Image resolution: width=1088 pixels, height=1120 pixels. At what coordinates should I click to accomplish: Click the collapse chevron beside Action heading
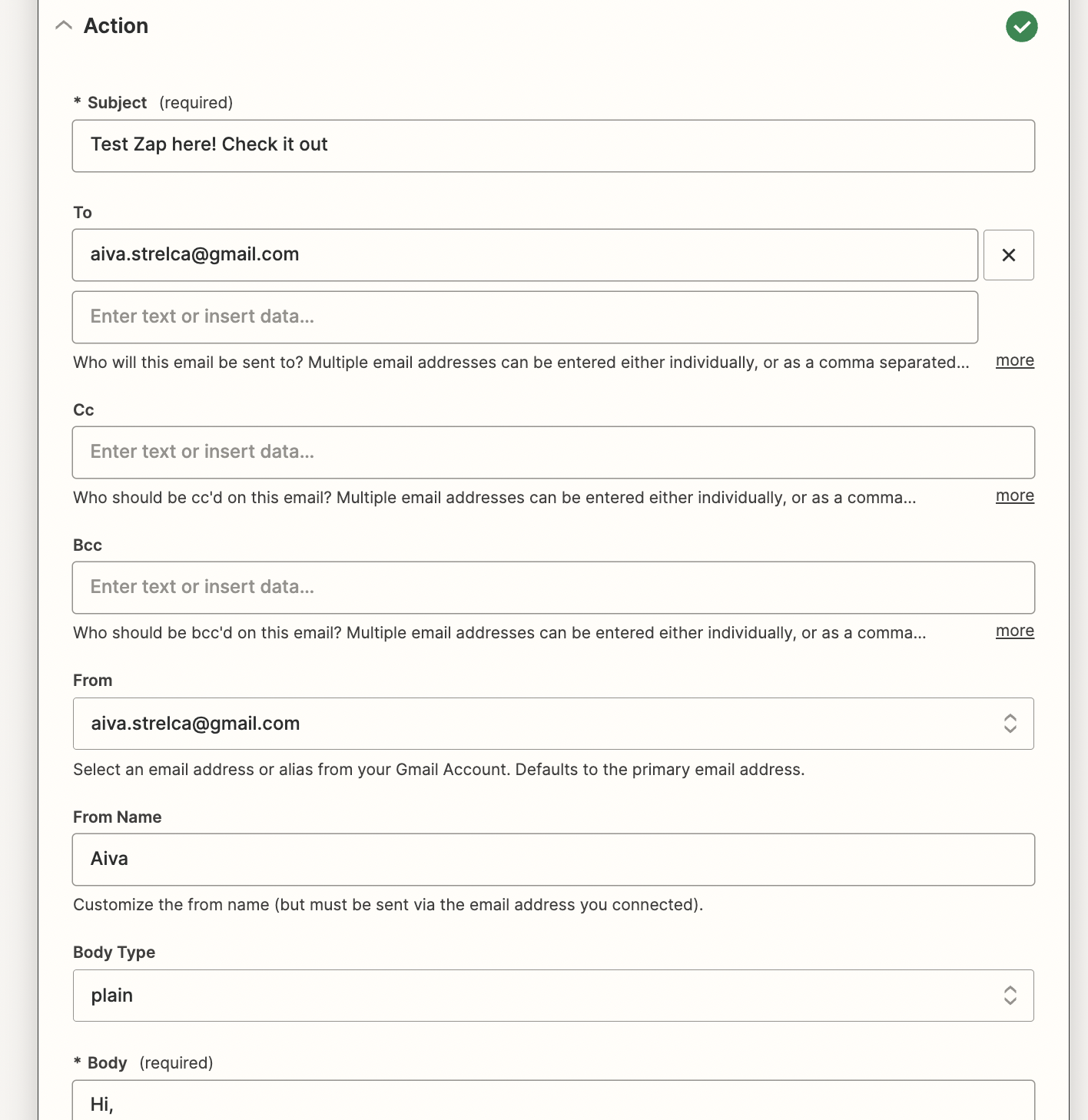[x=64, y=25]
